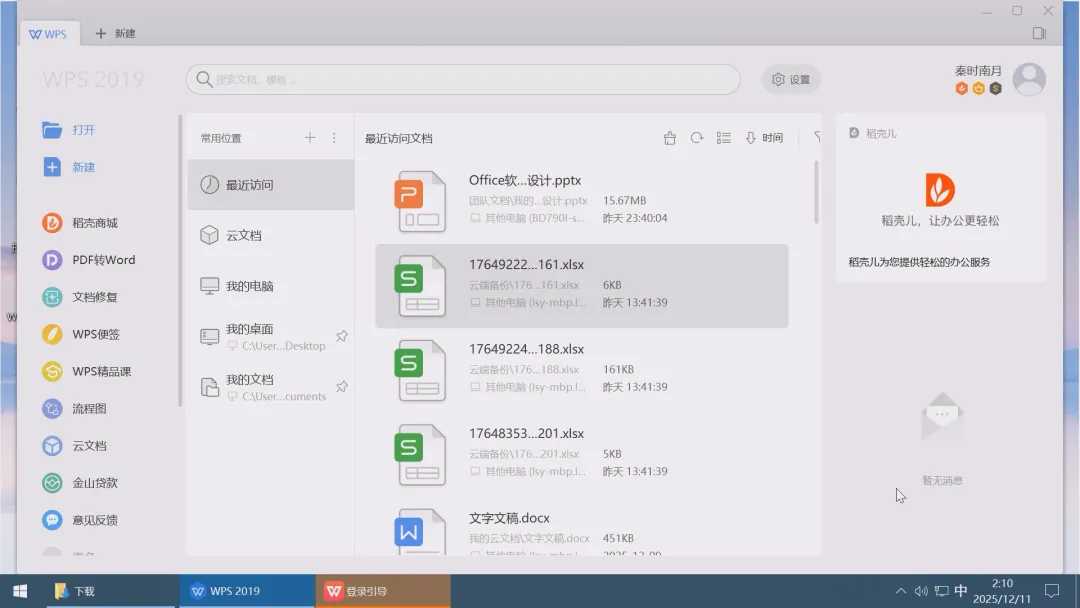This screenshot has width=1080, height=608.
Task: Open the 下载 taskbar item
Action: (110, 591)
